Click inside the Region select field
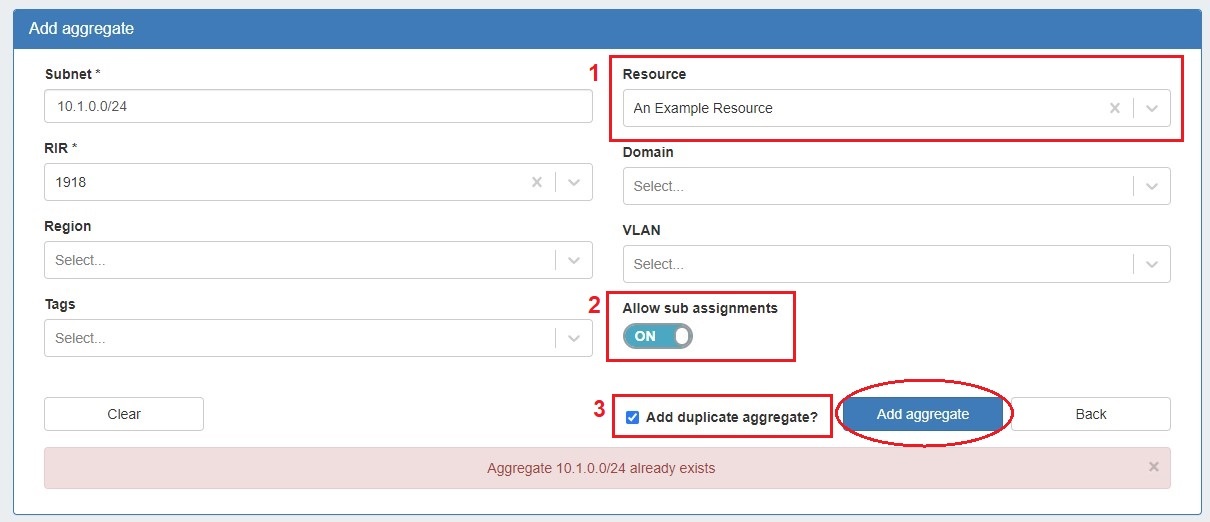This screenshot has height=522, width=1210. coord(298,260)
